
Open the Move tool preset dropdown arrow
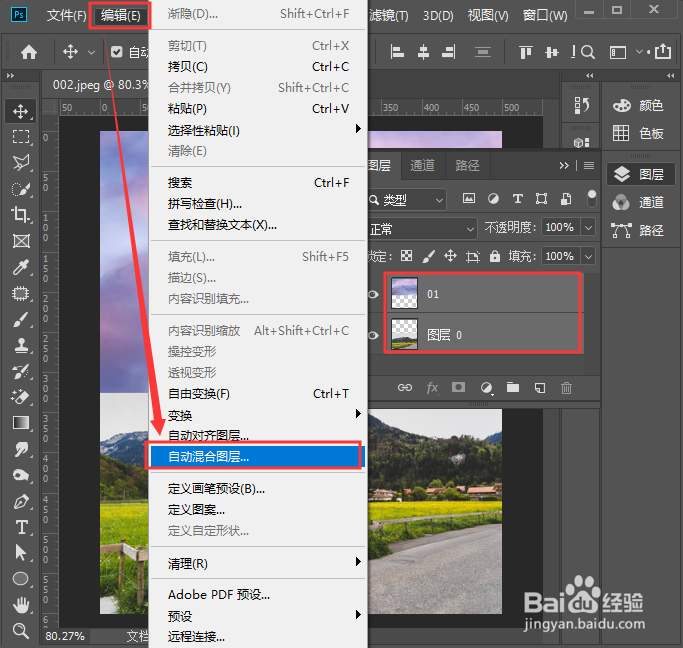pyautogui.click(x=91, y=52)
